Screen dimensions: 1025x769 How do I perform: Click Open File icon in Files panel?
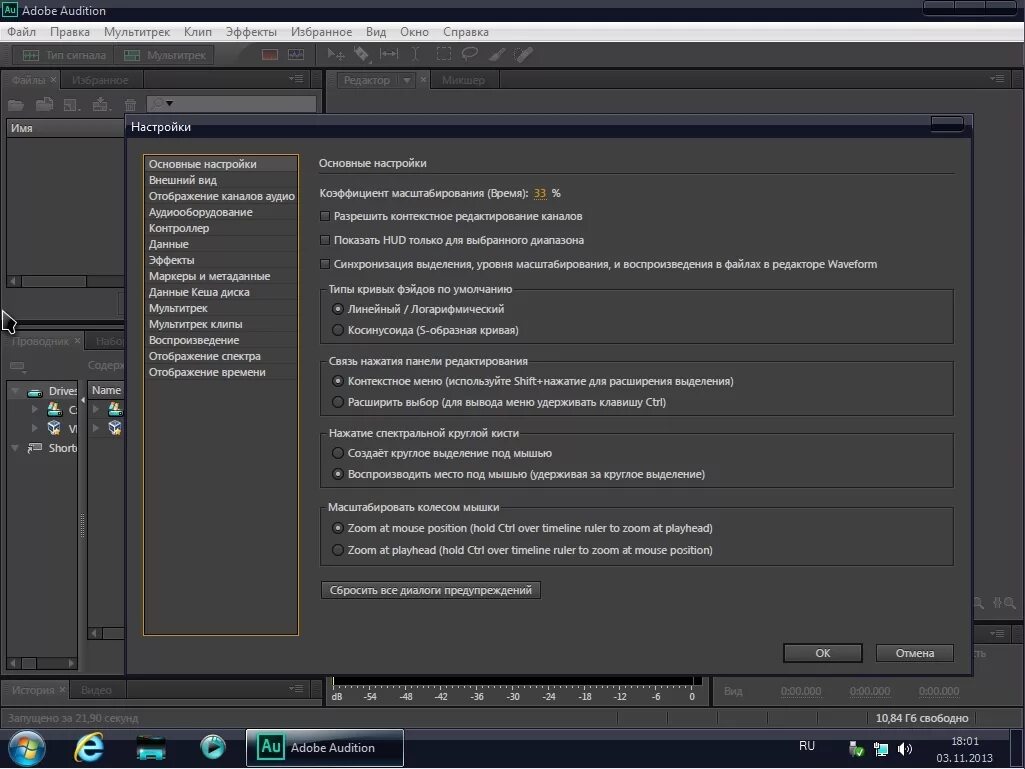16,104
